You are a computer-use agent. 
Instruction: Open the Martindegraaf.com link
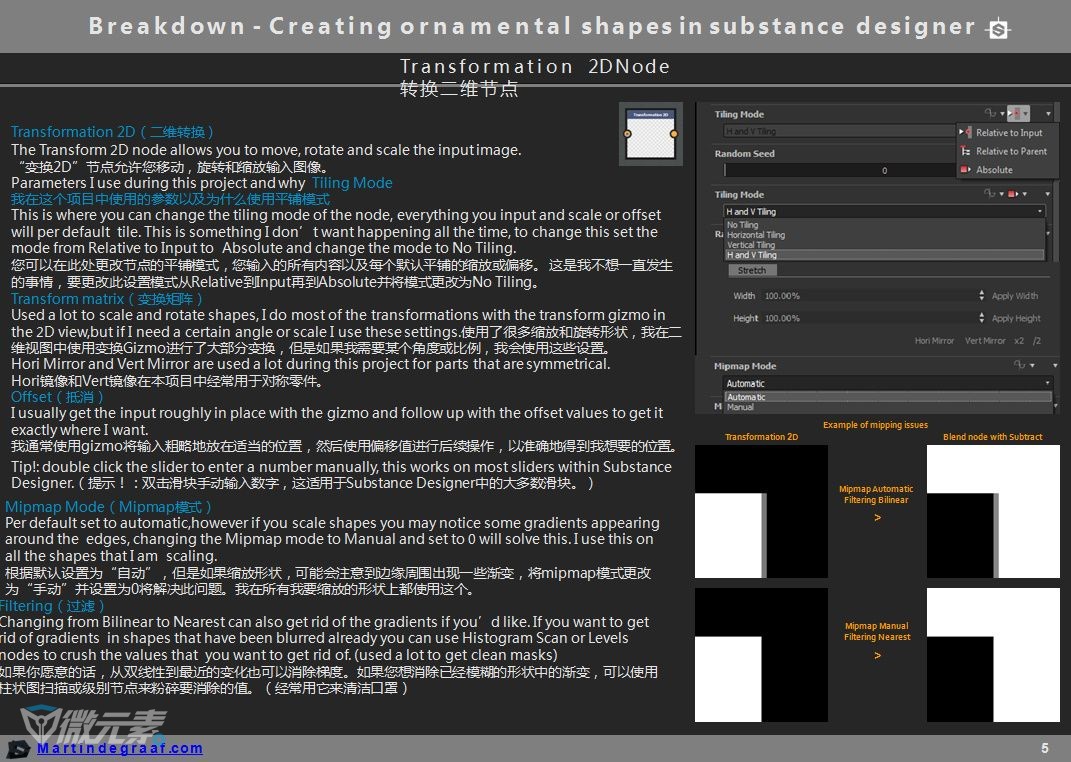pos(120,748)
